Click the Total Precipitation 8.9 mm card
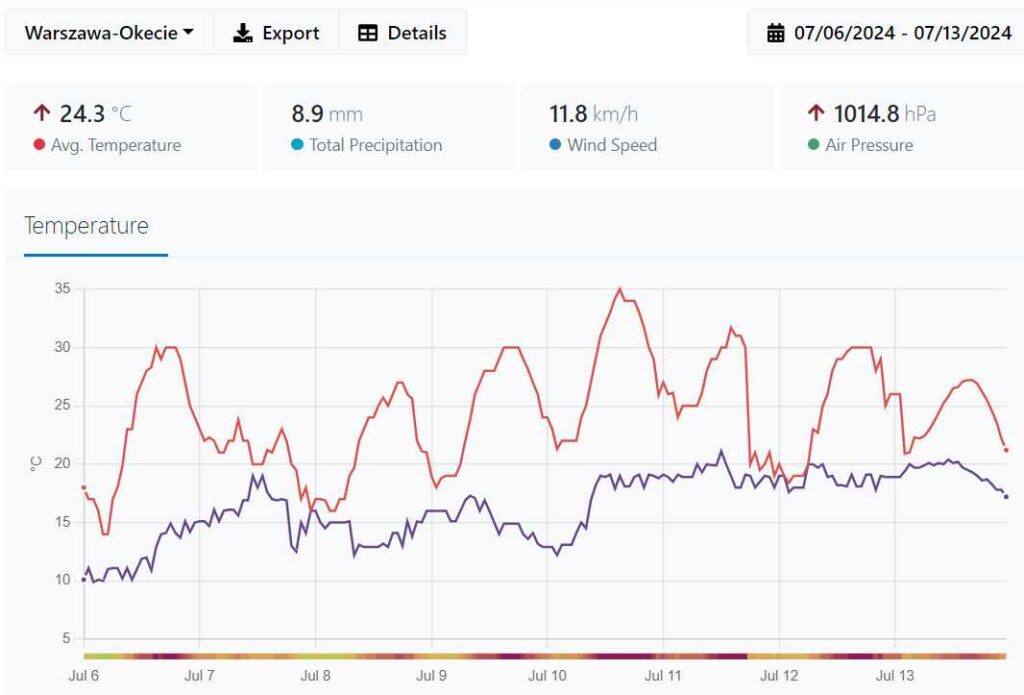 pyautogui.click(x=388, y=128)
